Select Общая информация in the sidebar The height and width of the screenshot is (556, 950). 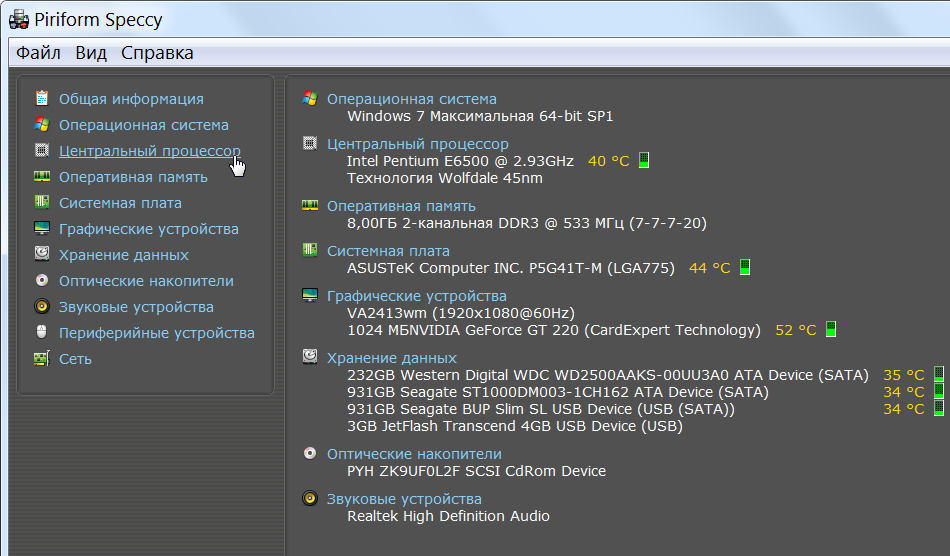131,99
